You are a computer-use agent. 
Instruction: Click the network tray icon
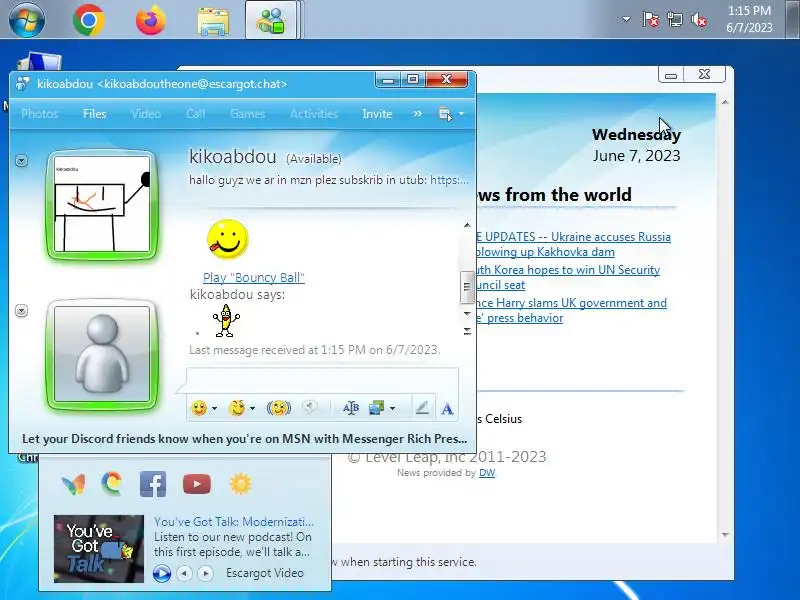(x=674, y=20)
